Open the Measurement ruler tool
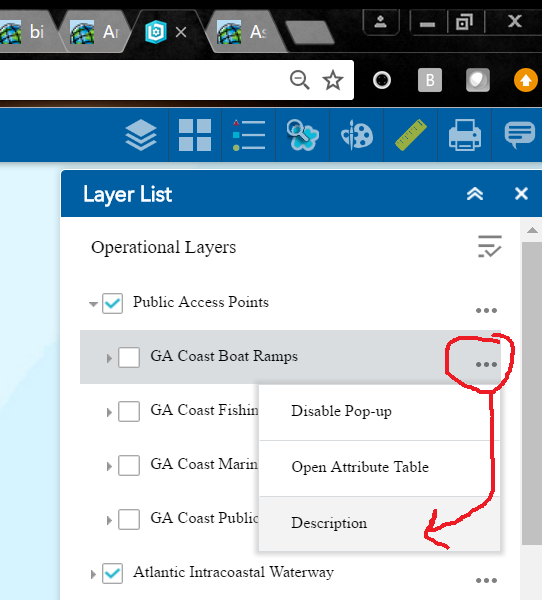542x600 pixels. point(411,135)
